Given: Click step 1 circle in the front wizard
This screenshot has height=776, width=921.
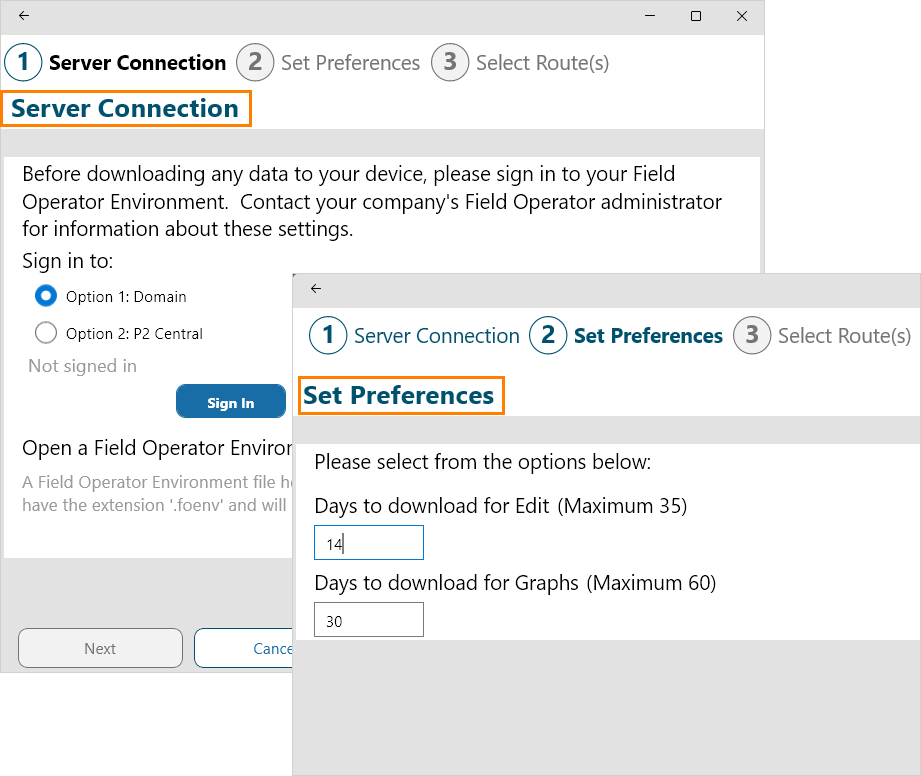Looking at the screenshot, I should [328, 336].
